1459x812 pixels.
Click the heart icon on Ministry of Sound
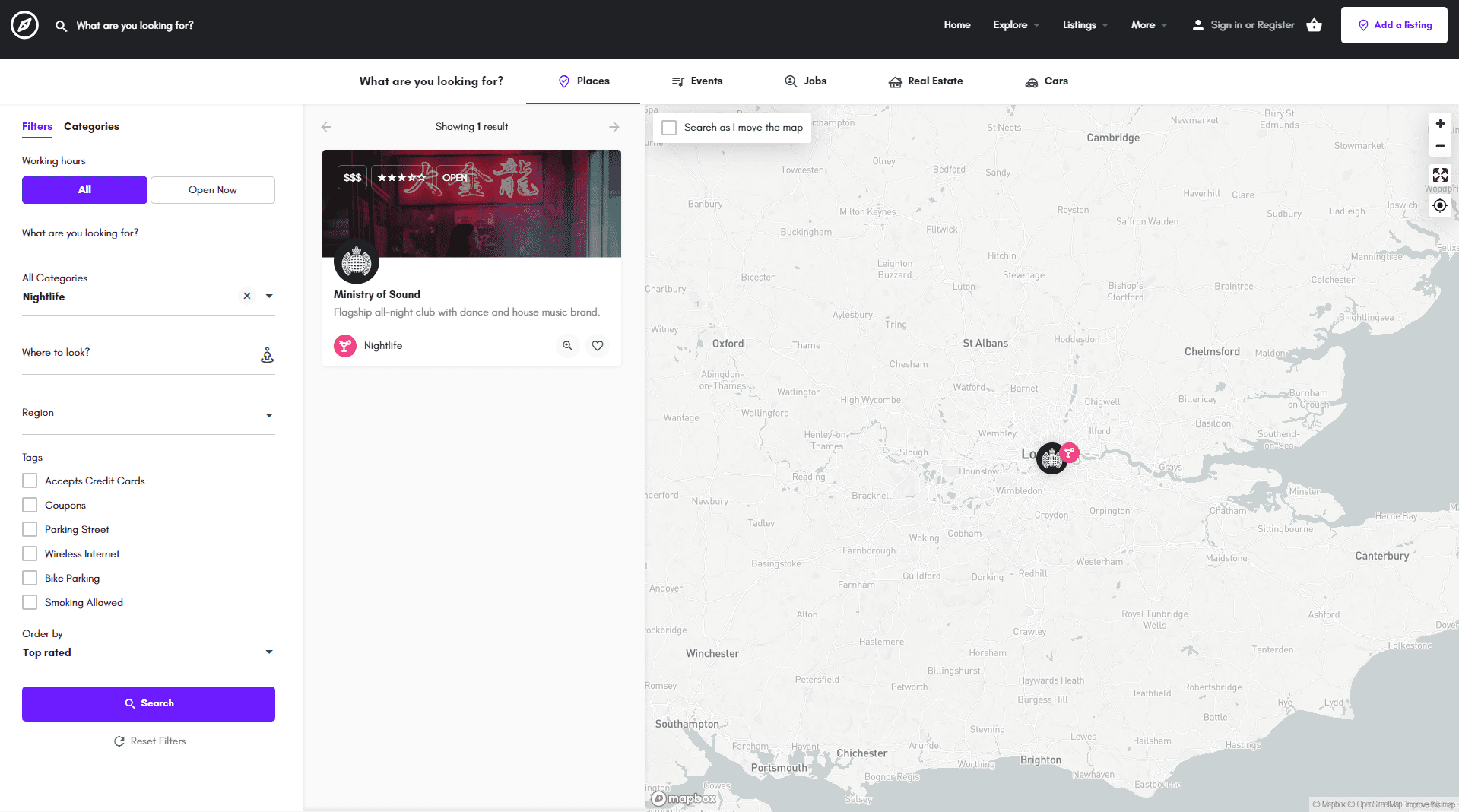[598, 346]
